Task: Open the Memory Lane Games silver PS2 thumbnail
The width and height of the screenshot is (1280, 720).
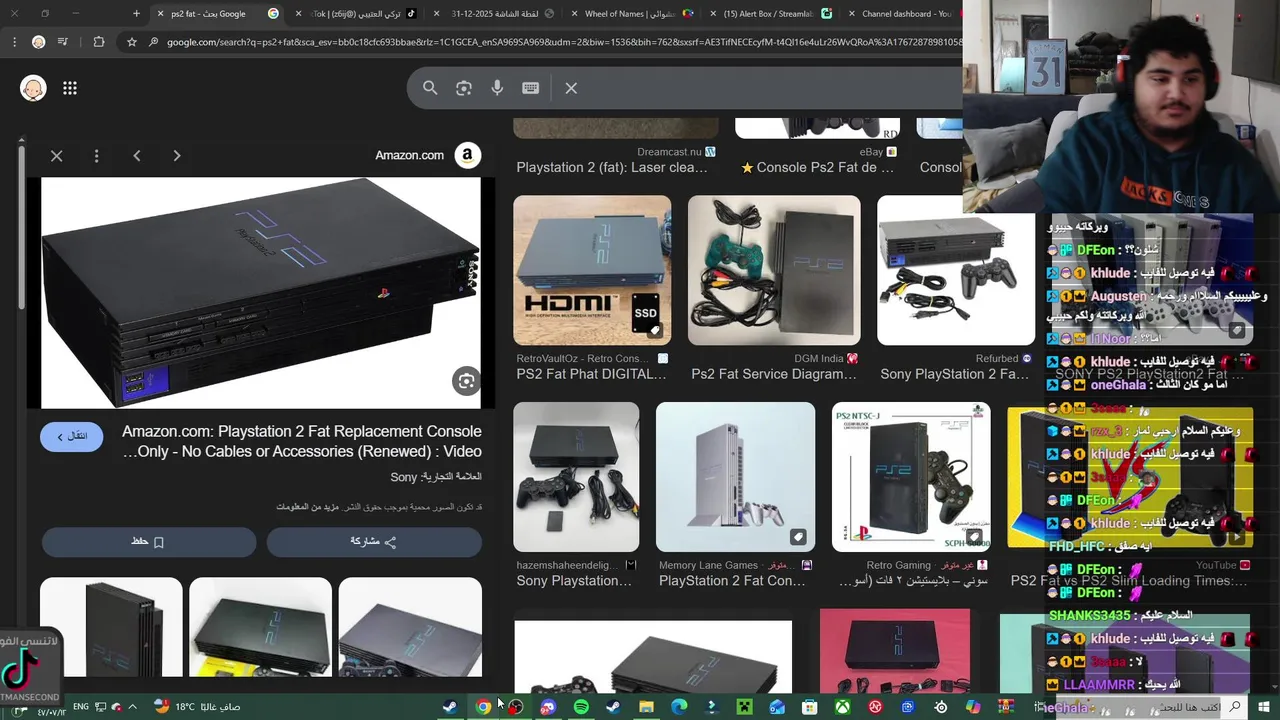Action: click(x=735, y=477)
